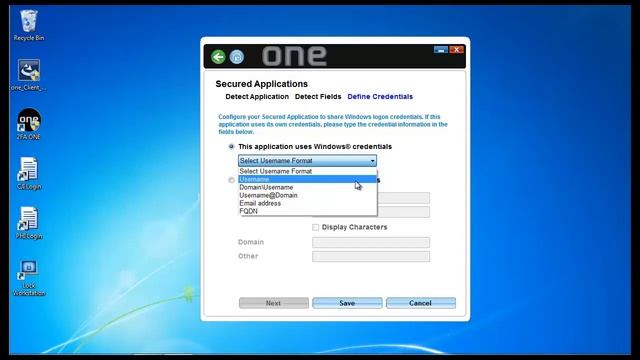The image size is (640, 360).
Task: Open the Define Credentials step
Action: (380, 97)
